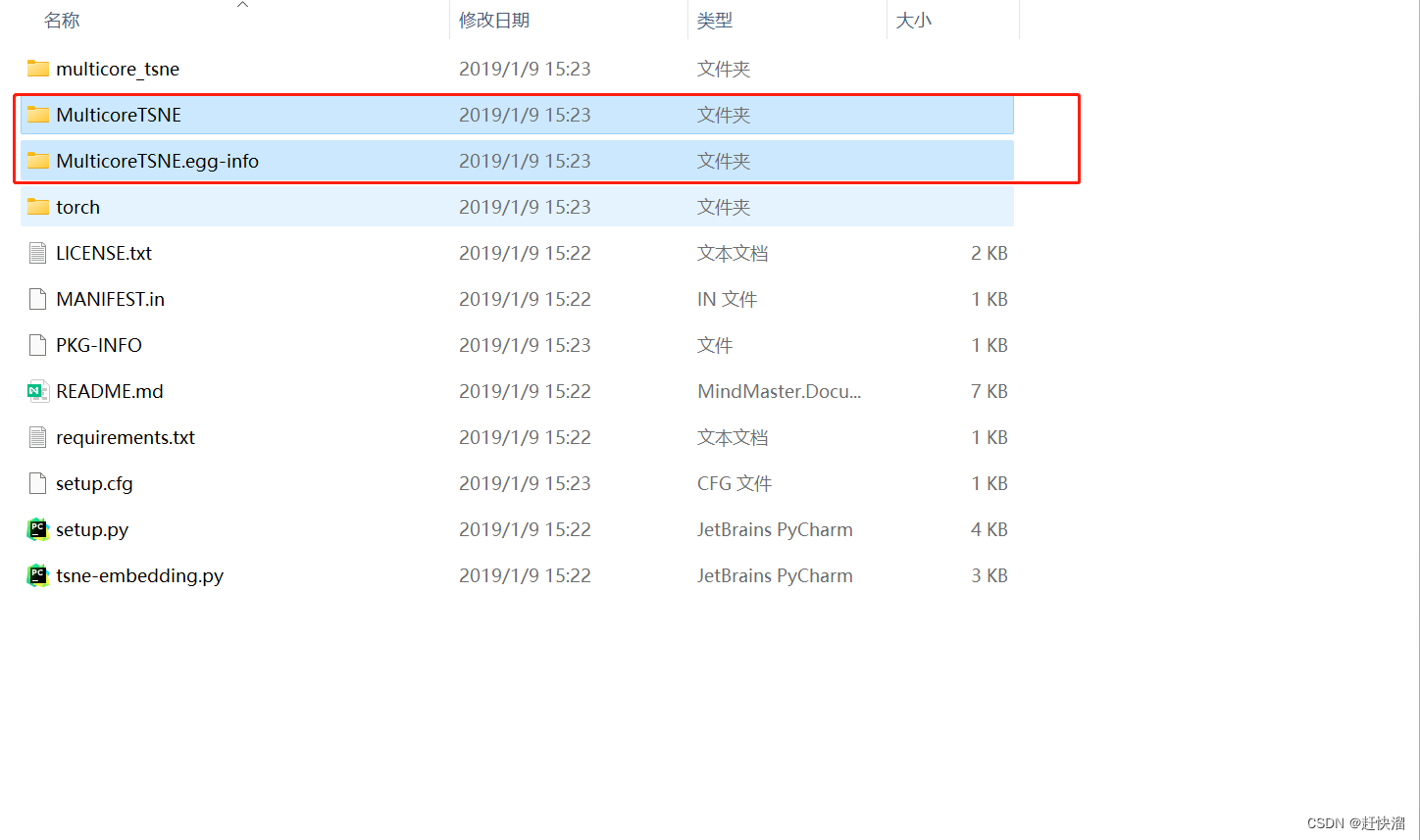Viewport: 1420px width, 840px height.
Task: Sort files by the 修改日期 column header
Action: [x=494, y=20]
